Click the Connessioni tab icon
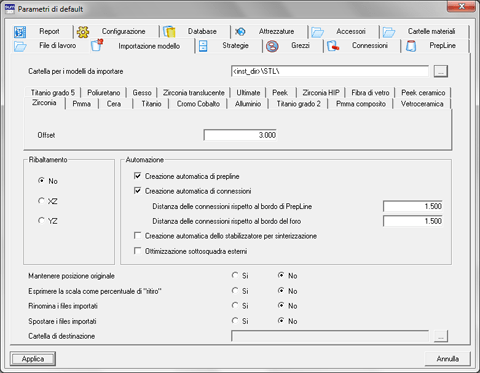This screenshot has width=480, height=373. pos(333,46)
